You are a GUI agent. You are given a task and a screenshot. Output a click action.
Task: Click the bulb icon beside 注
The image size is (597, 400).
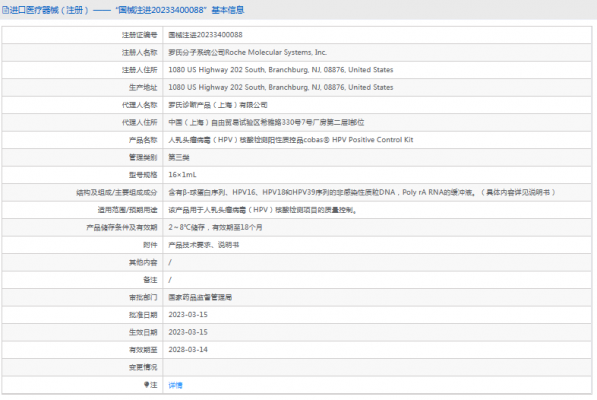click(x=147, y=384)
